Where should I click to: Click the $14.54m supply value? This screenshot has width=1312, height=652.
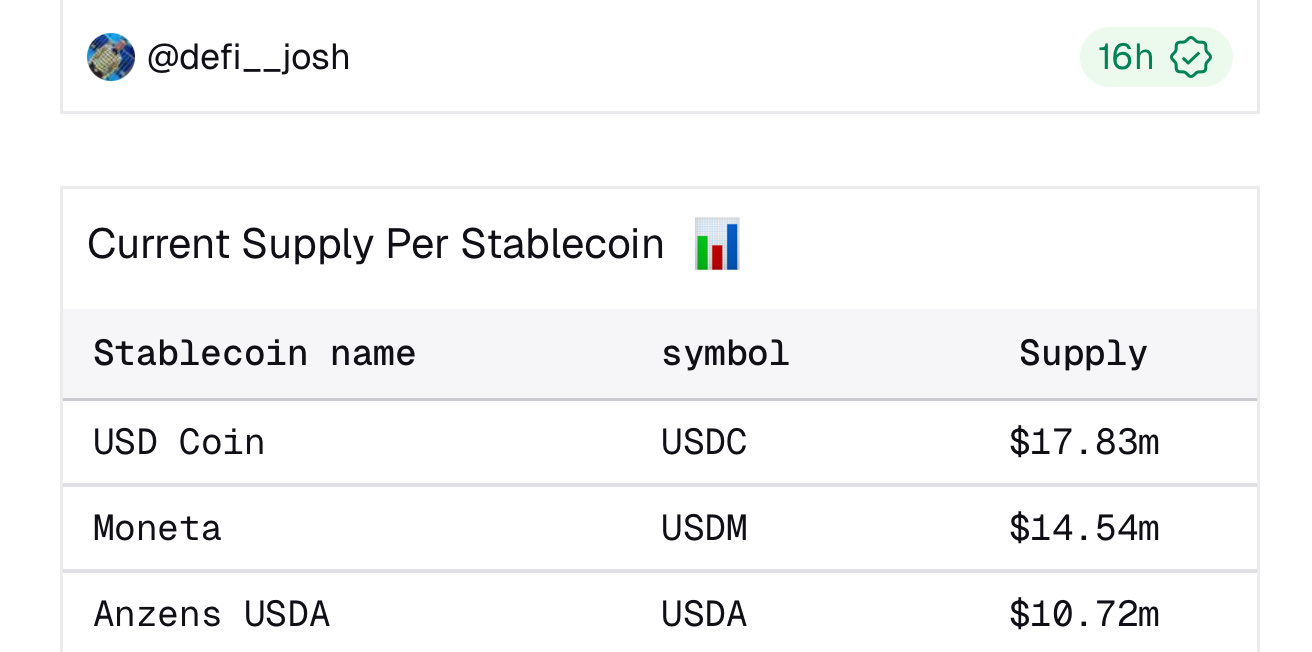pos(1083,528)
